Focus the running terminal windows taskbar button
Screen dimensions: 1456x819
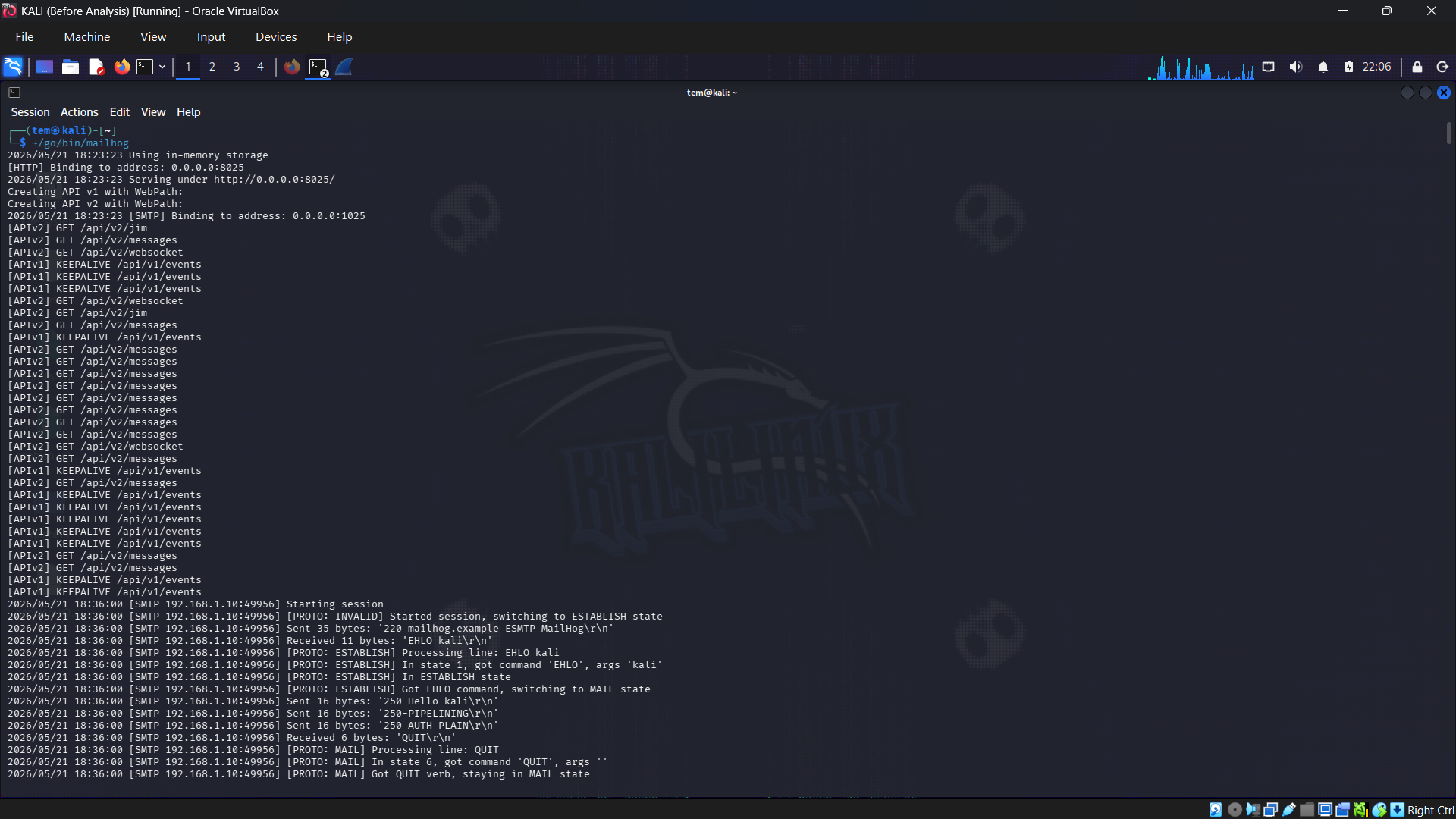318,67
